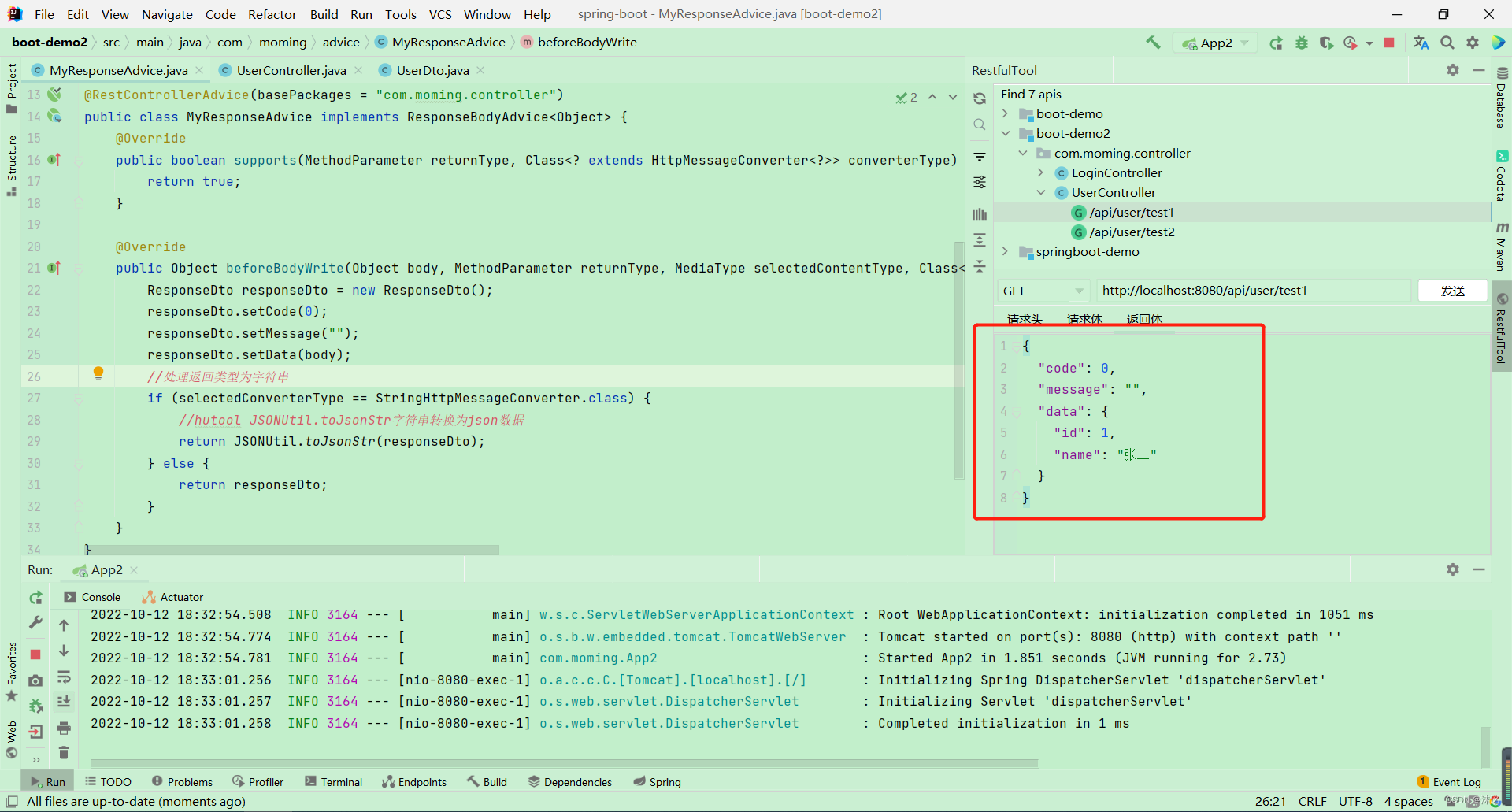Open IDE Settings via the gear icon
The width and height of the screenshot is (1512, 812).
click(x=1473, y=43)
